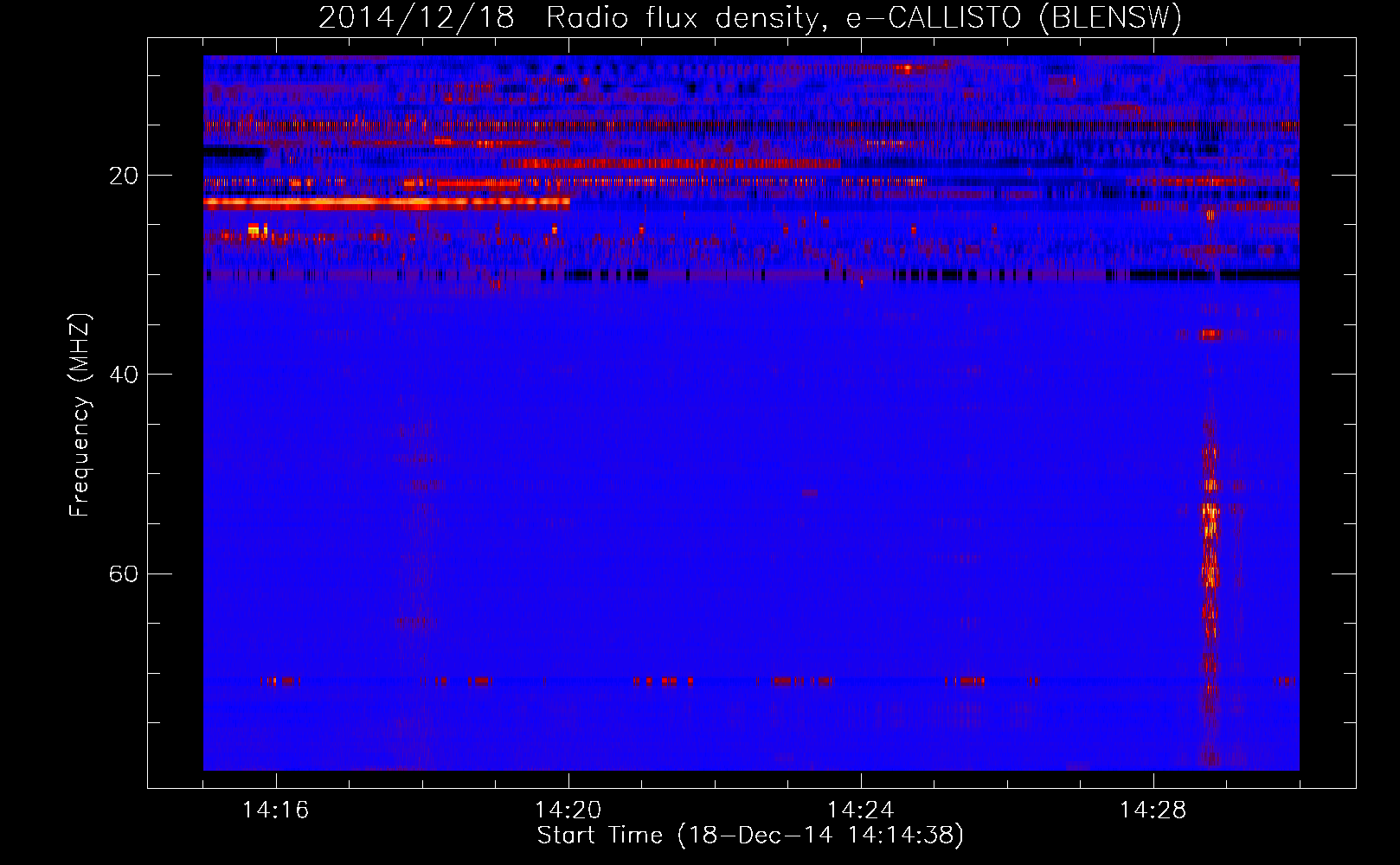1400x865 pixels.
Task: Click the bright radio burst near 14:28
Action: 1210,554
